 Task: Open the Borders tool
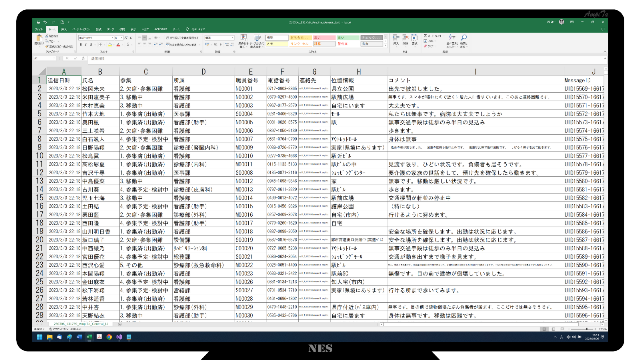pyautogui.click(x=100, y=44)
